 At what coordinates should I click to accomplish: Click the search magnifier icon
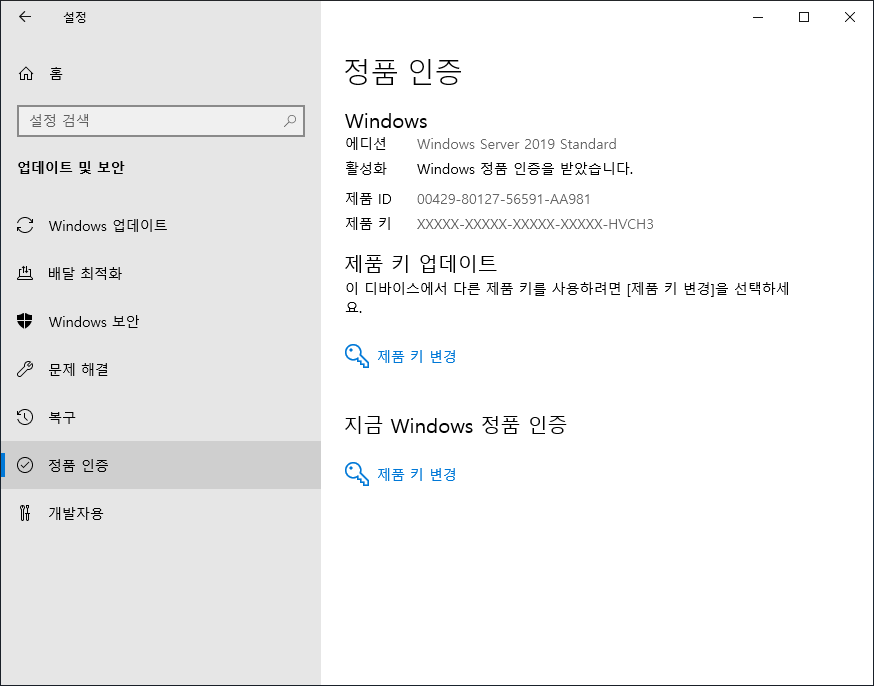[290, 120]
